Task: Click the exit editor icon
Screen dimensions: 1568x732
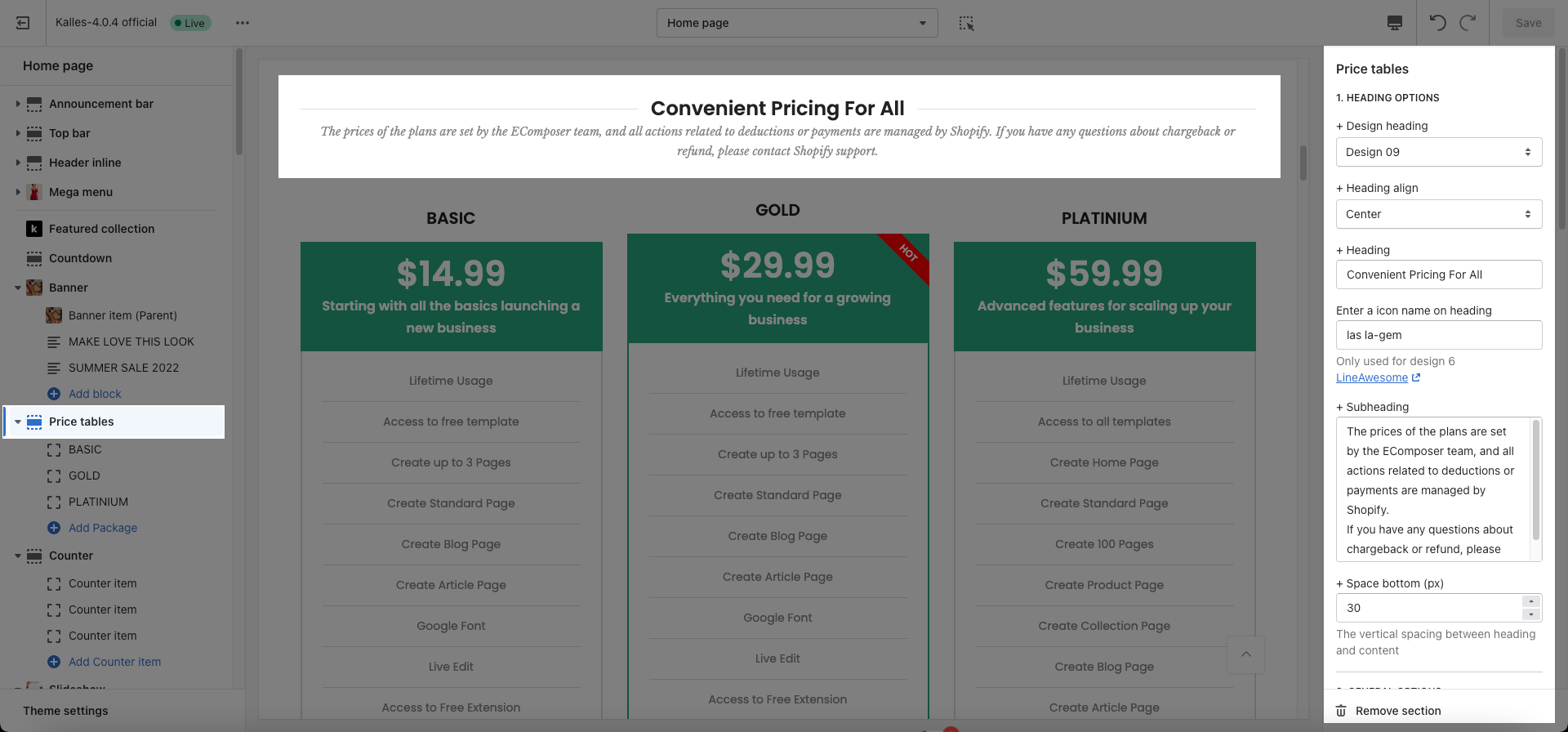Action: [23, 23]
